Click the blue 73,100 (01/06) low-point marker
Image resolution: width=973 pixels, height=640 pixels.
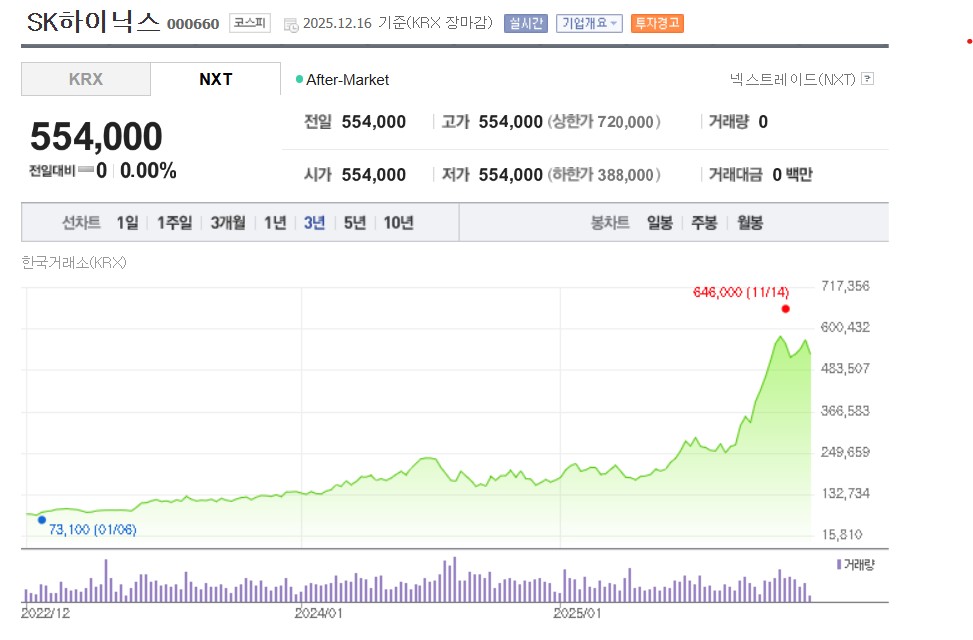coord(41,519)
